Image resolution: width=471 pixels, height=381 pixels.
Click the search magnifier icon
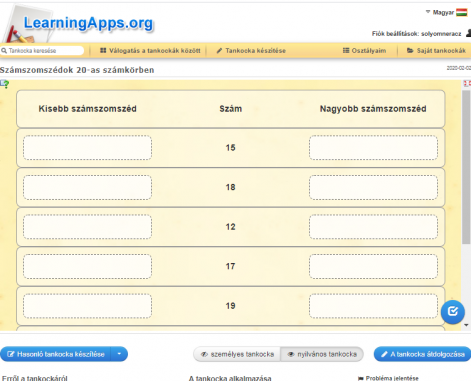[4, 51]
